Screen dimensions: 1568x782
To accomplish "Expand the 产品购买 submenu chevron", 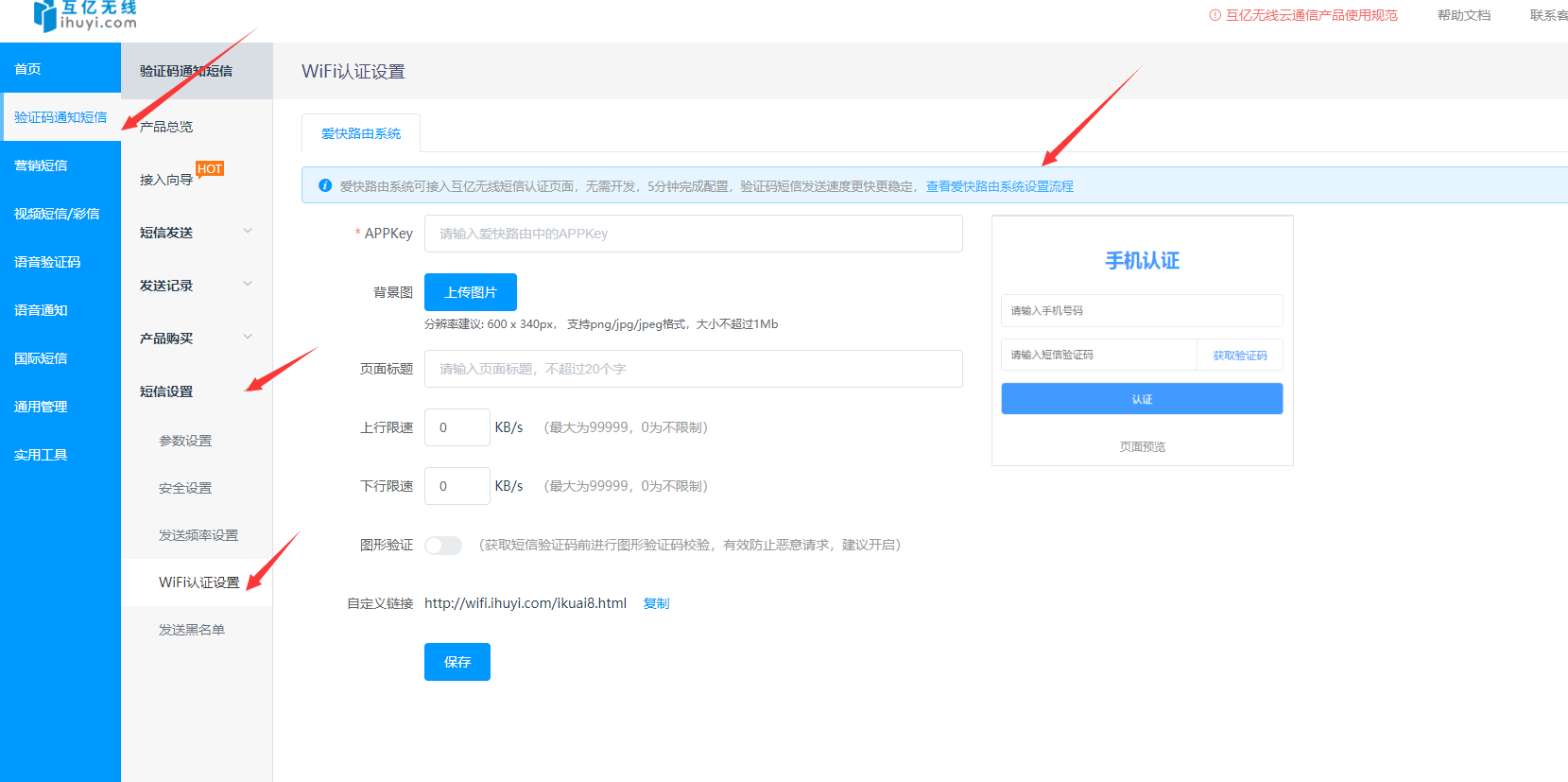I will point(248,338).
